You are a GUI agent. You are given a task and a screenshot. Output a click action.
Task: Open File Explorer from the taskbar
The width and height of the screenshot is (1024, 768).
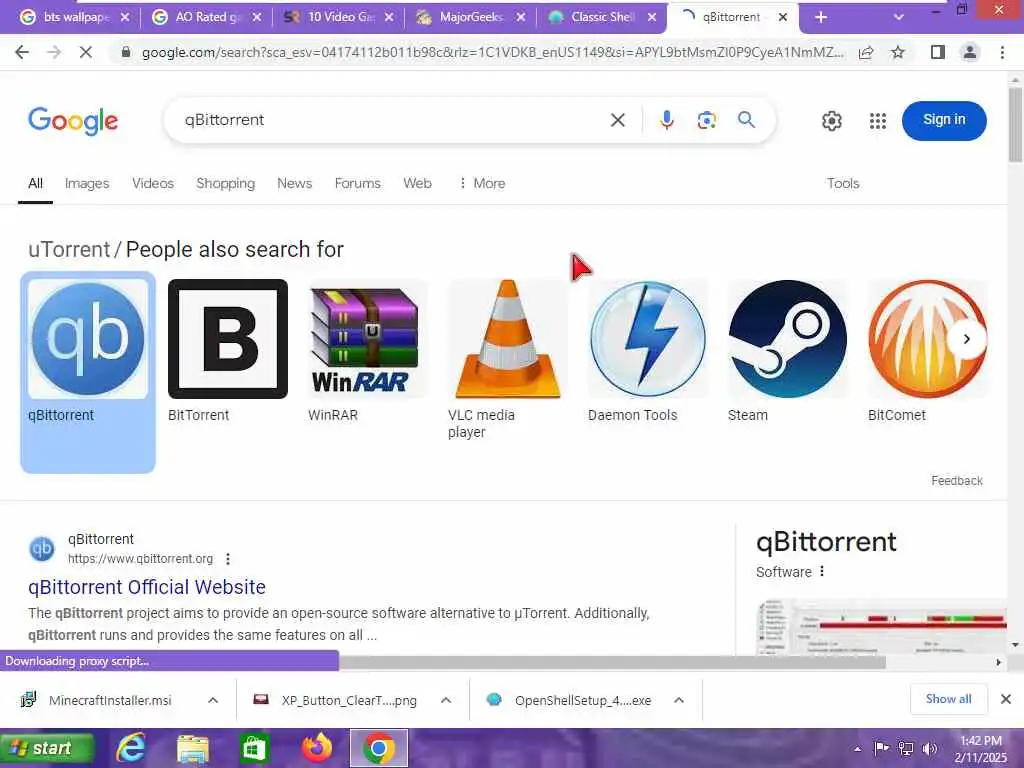coord(193,748)
